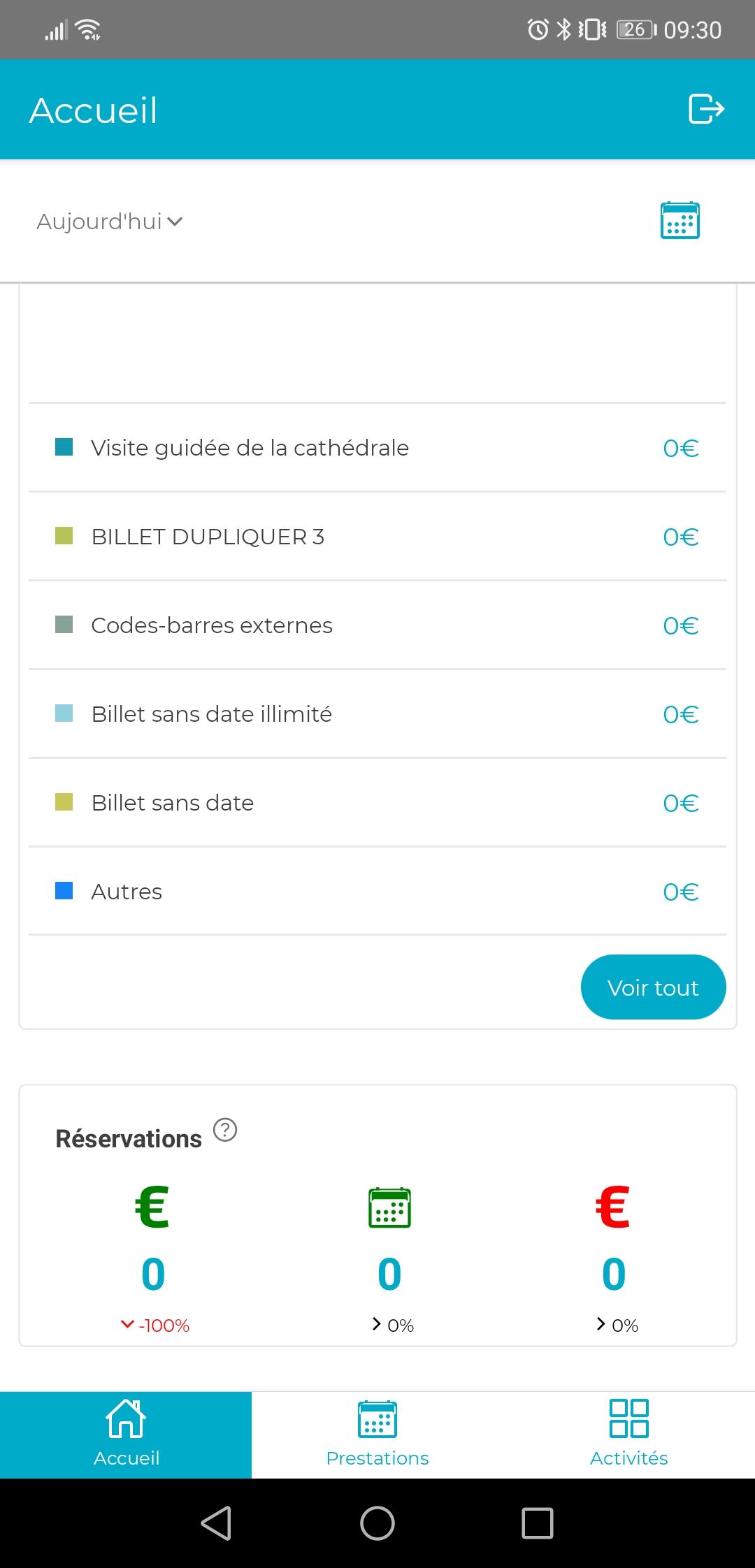
Task: Tap the red euro icon
Action: [613, 1207]
